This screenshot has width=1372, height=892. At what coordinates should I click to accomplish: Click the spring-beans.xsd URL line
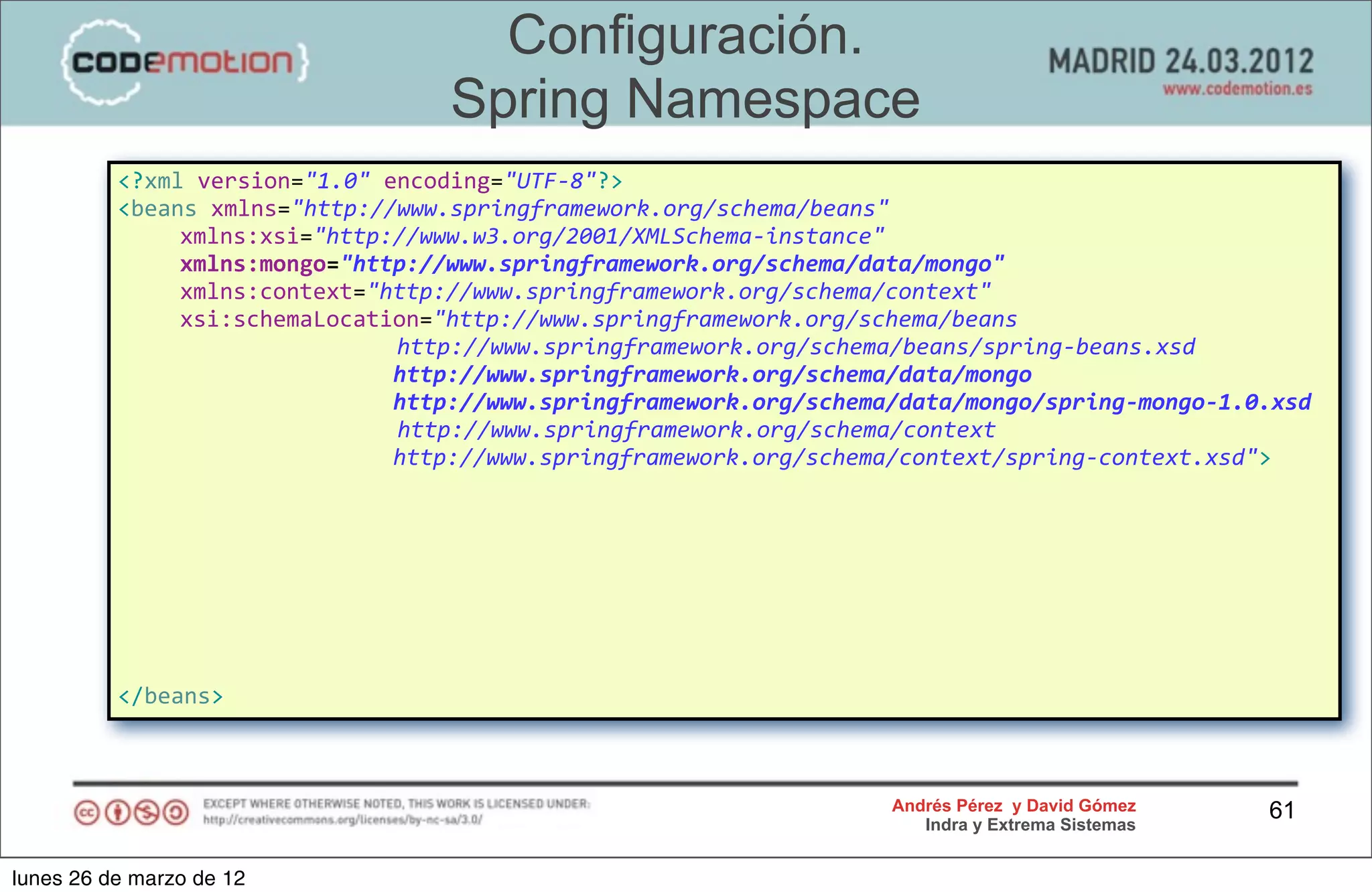click(797, 347)
